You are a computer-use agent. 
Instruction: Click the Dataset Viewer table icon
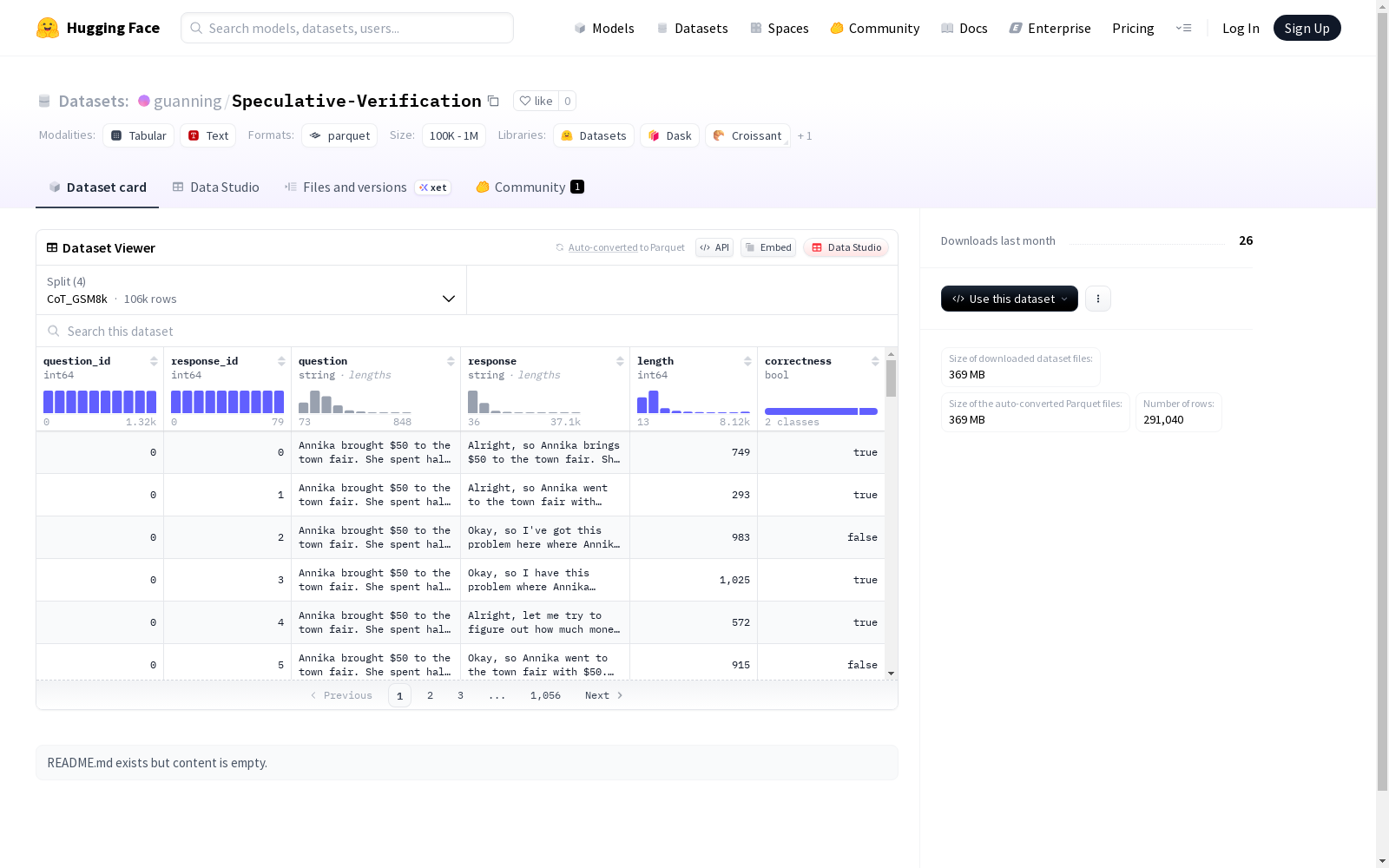point(52,247)
